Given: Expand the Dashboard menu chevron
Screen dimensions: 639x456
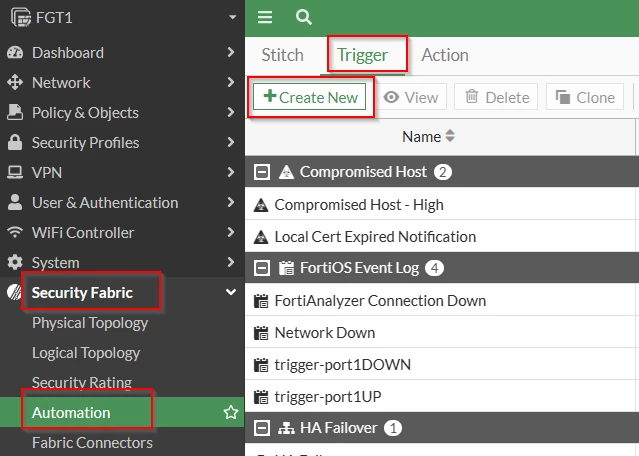Looking at the screenshot, I should tap(231, 52).
